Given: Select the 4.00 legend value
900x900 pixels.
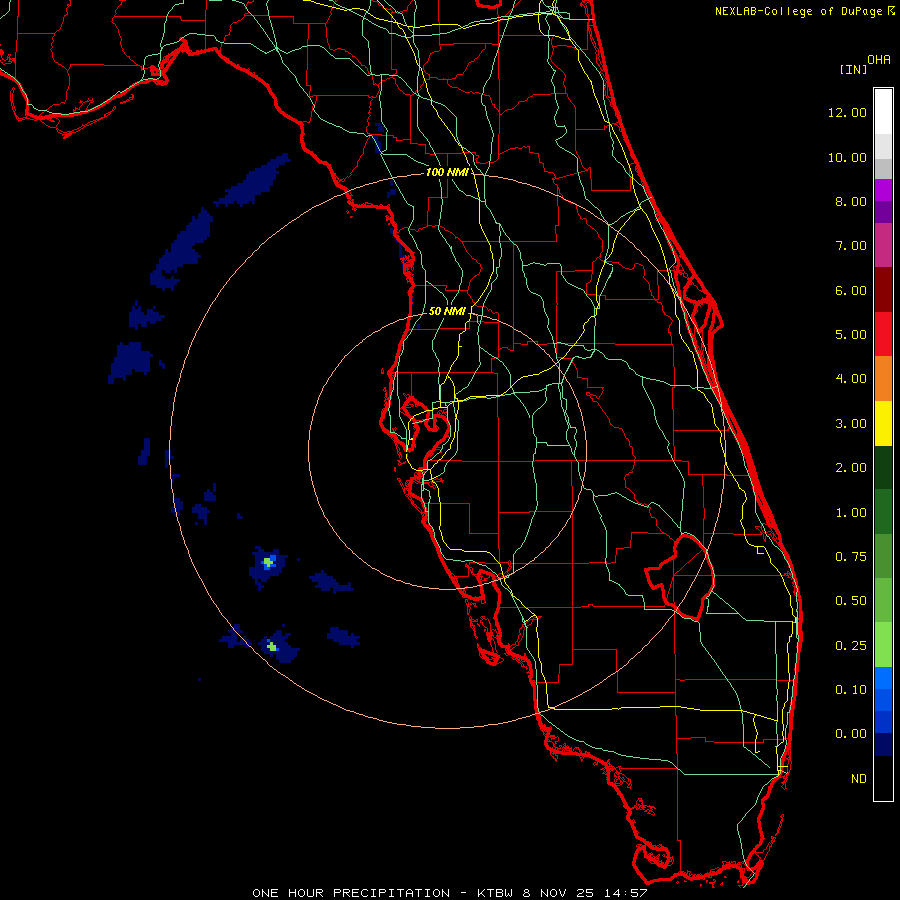Looking at the screenshot, I should [851, 379].
